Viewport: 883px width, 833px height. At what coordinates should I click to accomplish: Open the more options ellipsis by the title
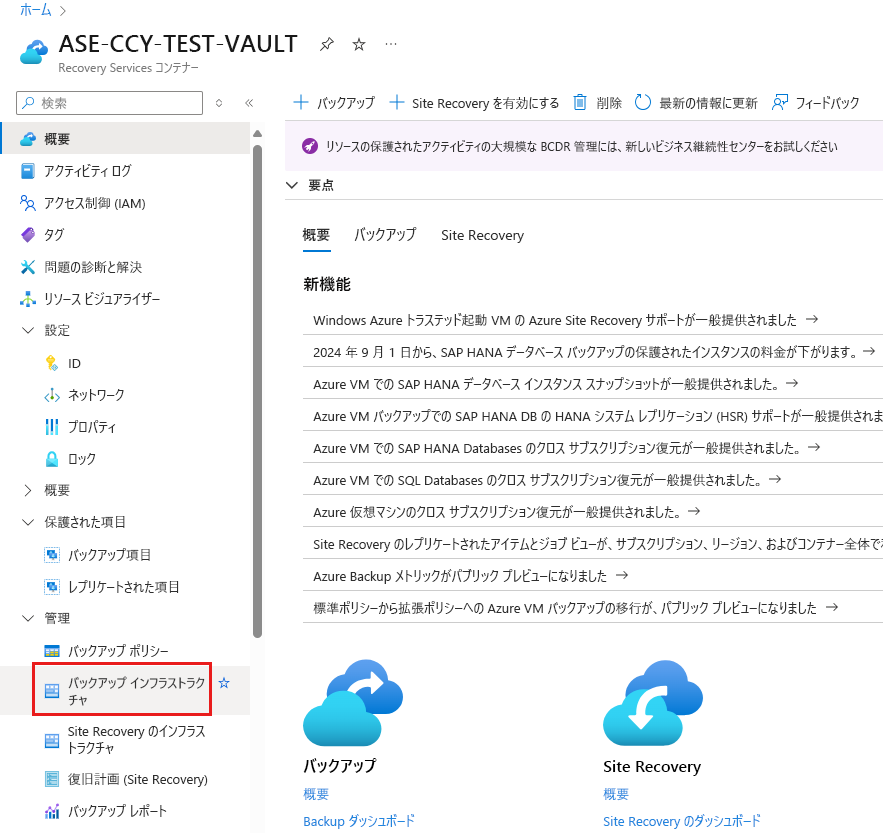tap(391, 44)
